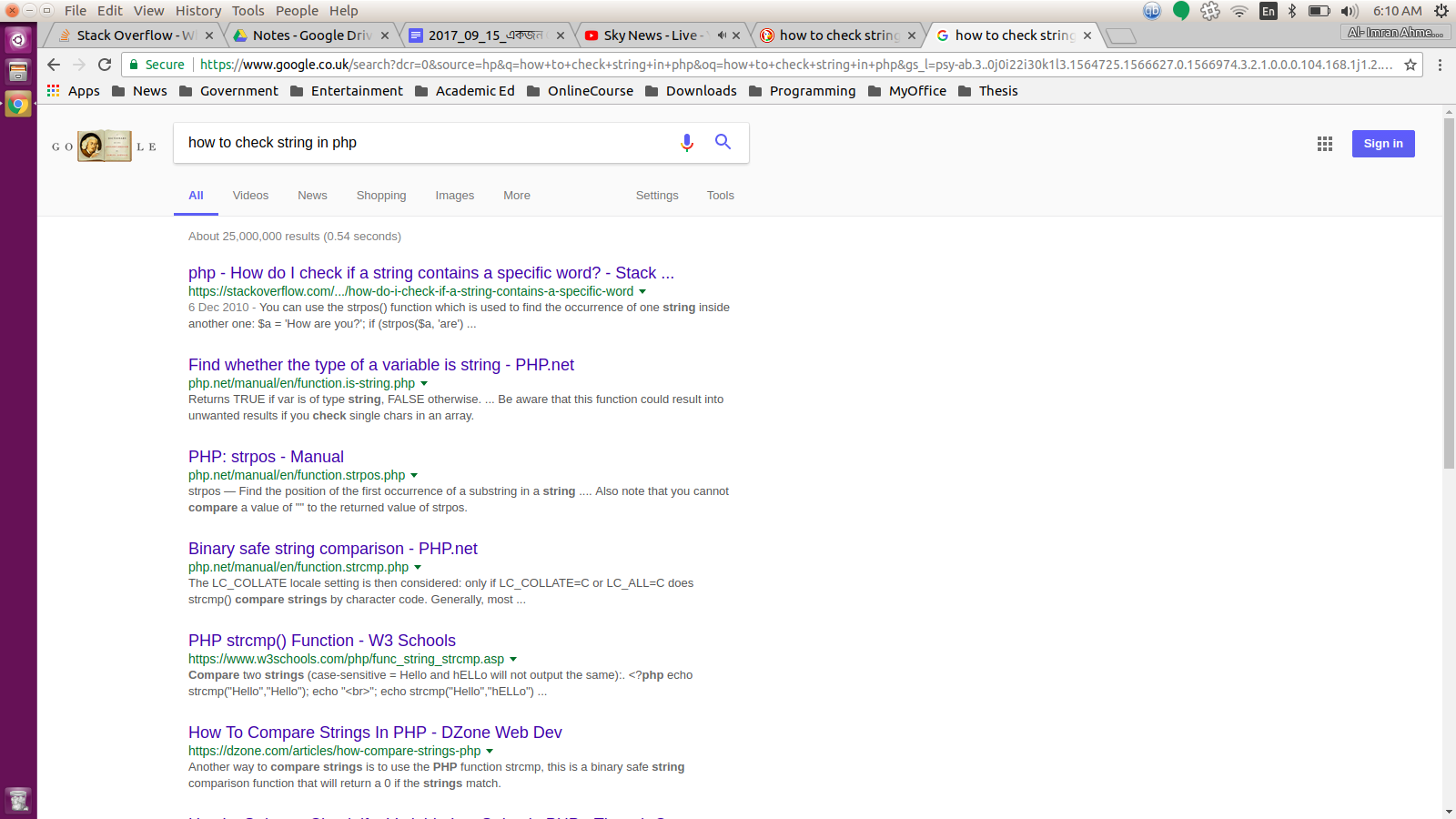Open the Stack Overflow string contains result
The width and height of the screenshot is (1456, 819).
[x=431, y=273]
